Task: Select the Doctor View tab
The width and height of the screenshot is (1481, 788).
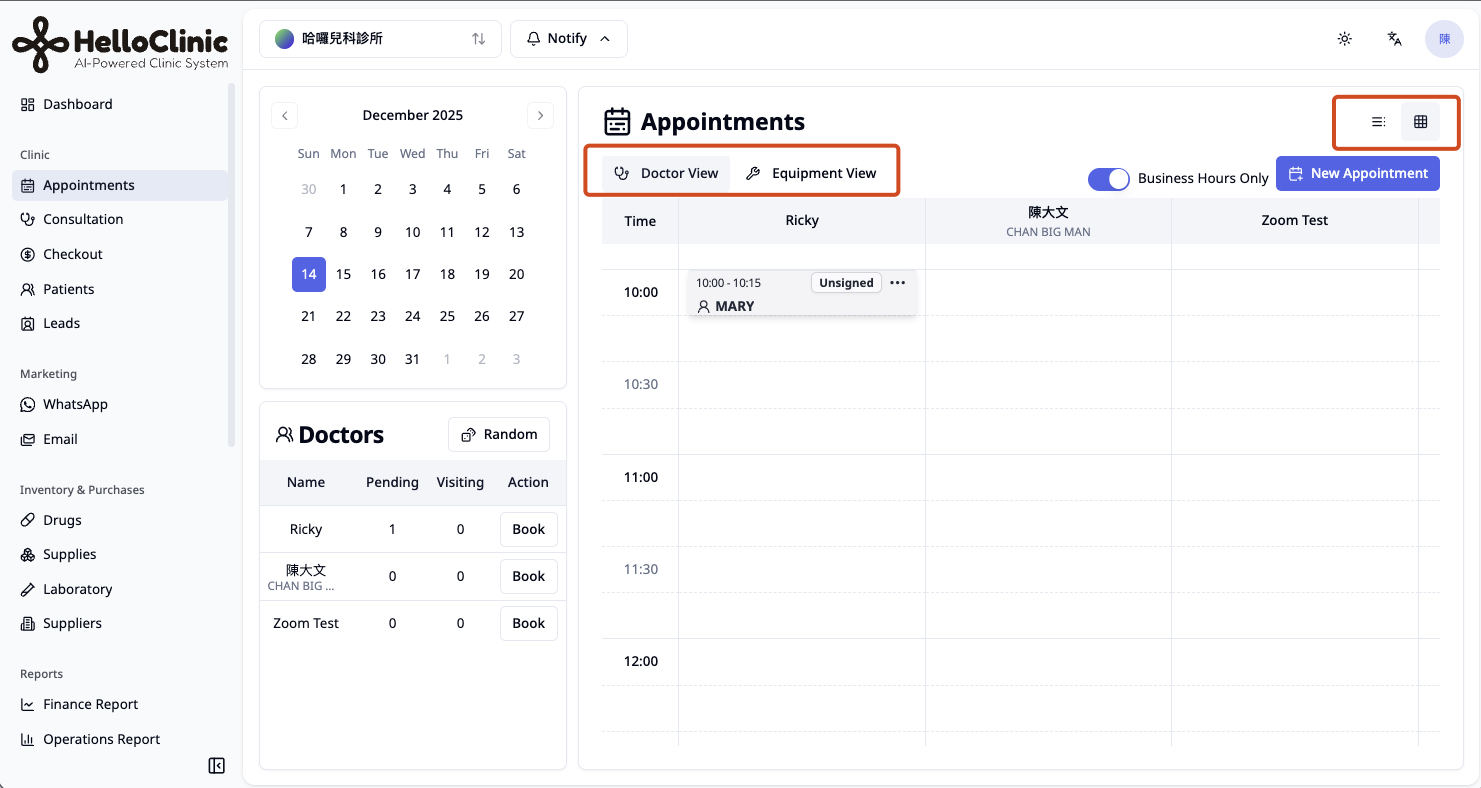Action: click(666, 173)
